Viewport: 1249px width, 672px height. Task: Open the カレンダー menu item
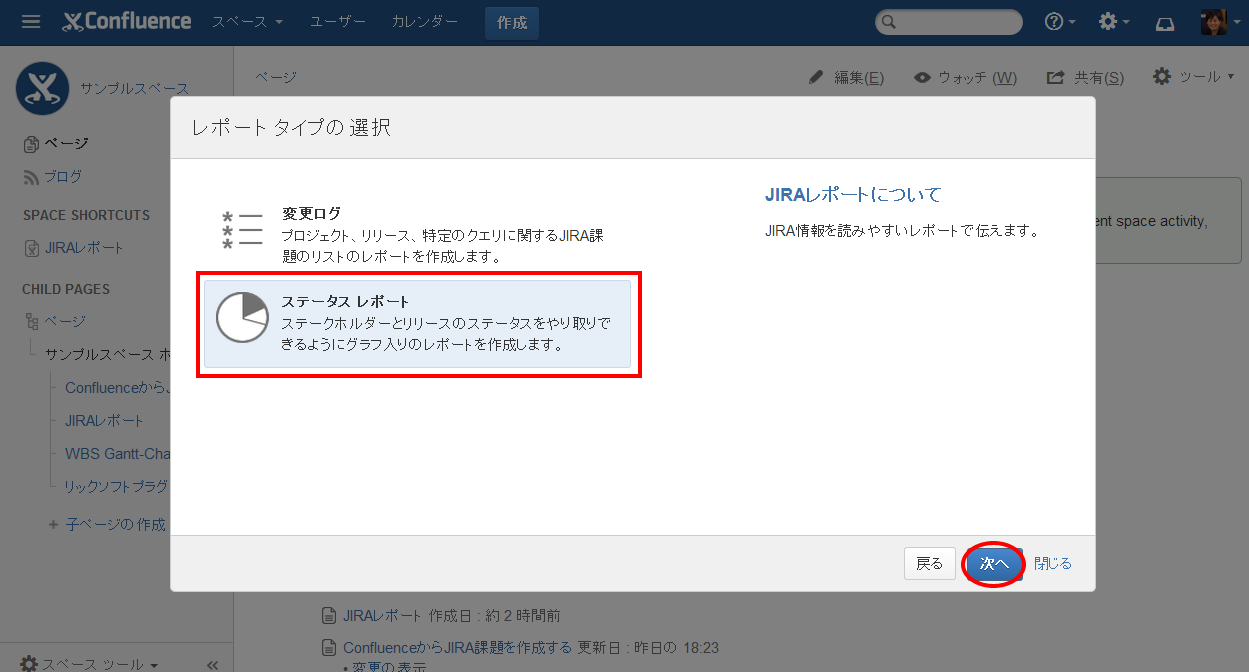pos(425,21)
